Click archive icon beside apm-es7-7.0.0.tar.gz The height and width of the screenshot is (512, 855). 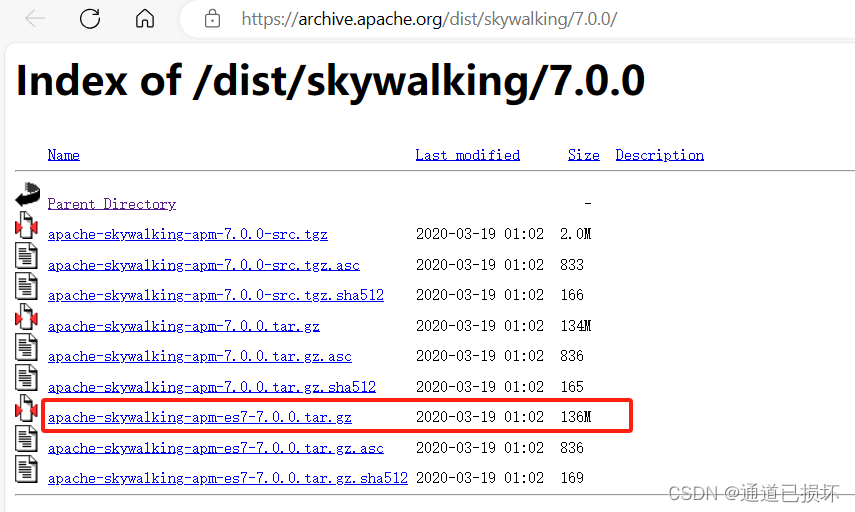tap(26, 408)
